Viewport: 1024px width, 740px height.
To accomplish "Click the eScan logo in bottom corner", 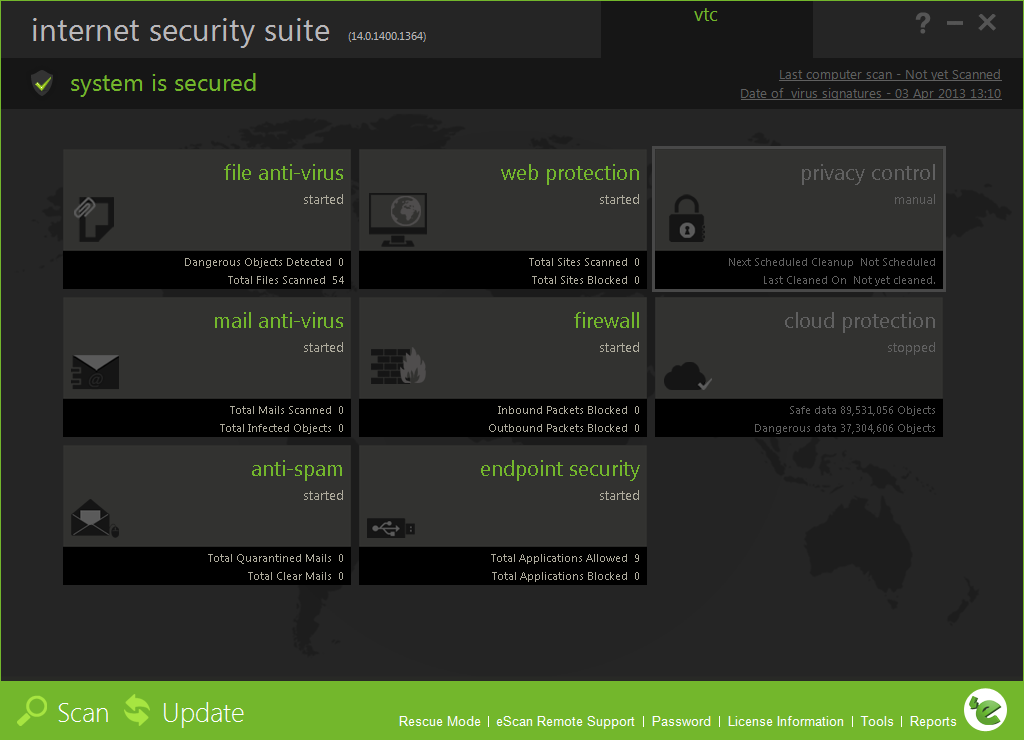I will coord(984,710).
